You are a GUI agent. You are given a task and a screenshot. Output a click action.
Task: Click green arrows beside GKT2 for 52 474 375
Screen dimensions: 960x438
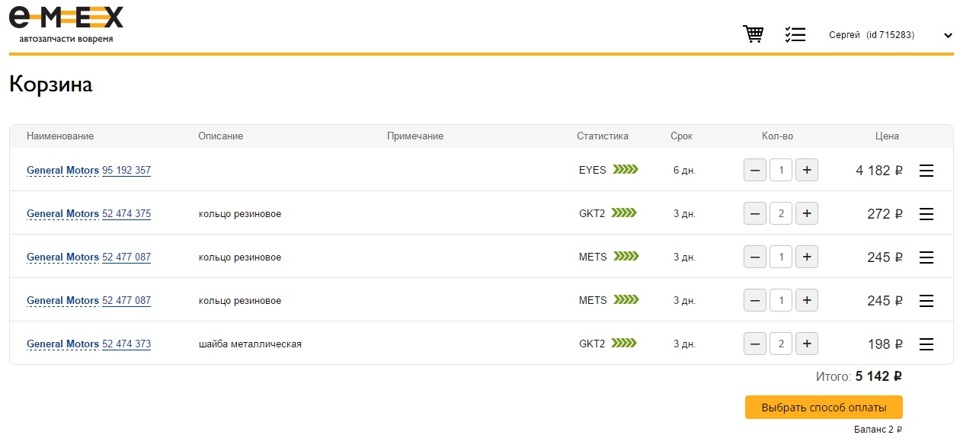[x=624, y=213]
